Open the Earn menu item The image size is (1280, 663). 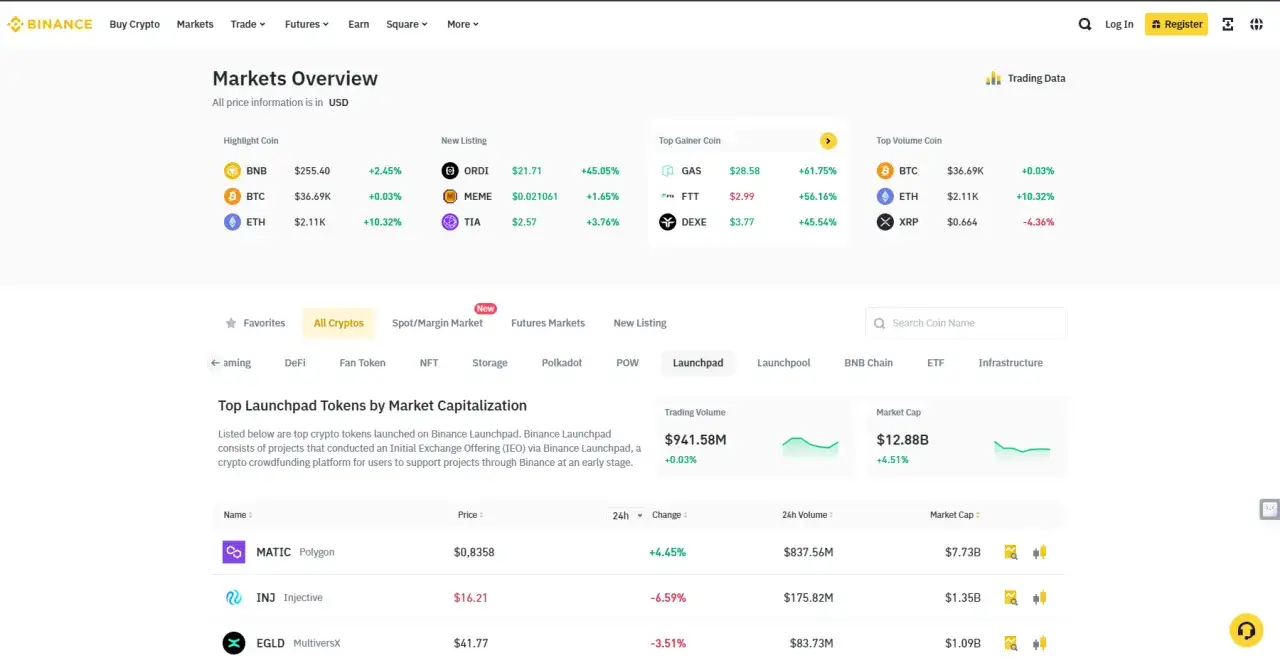point(358,24)
